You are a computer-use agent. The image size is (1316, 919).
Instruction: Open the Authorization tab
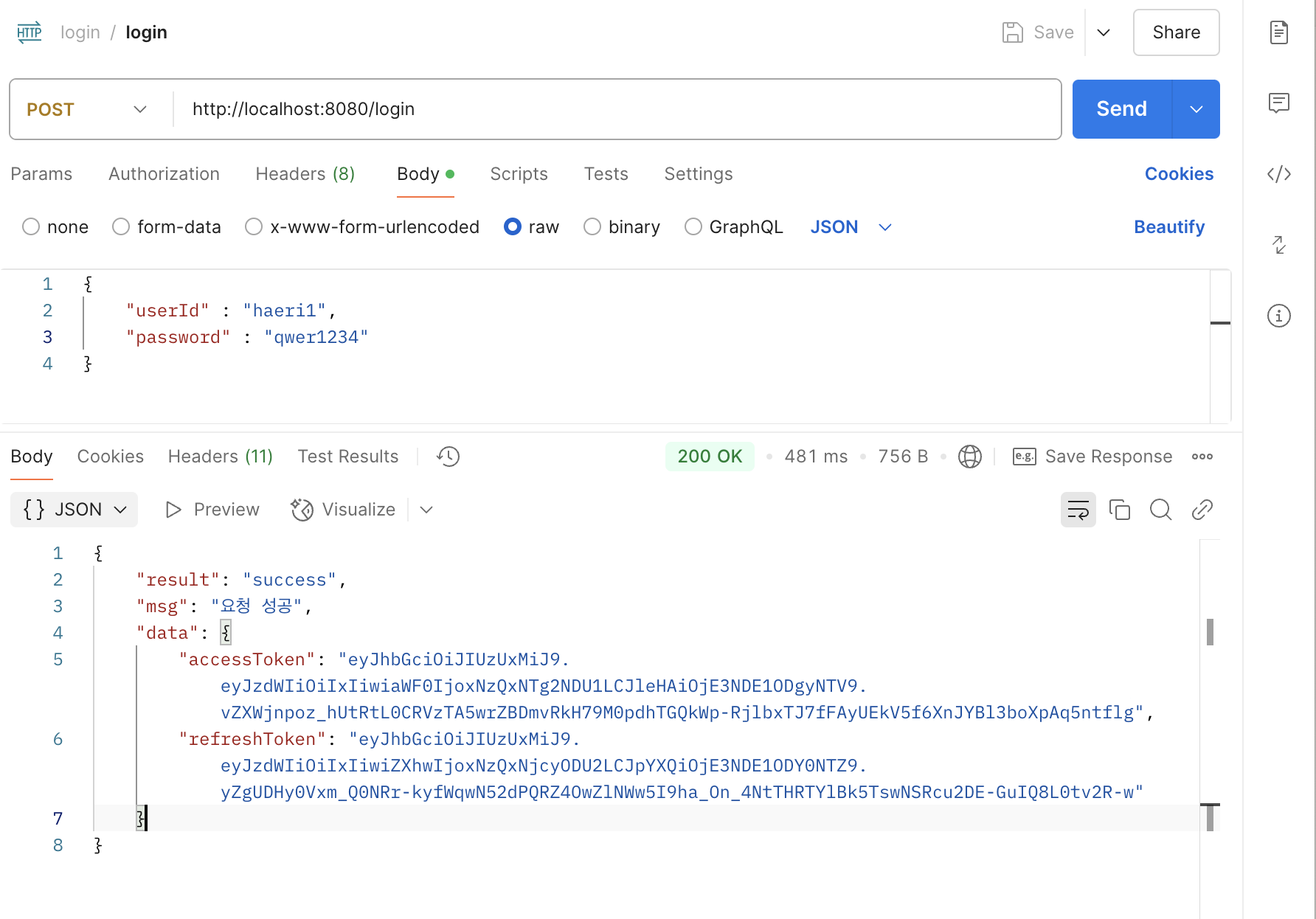click(x=164, y=174)
